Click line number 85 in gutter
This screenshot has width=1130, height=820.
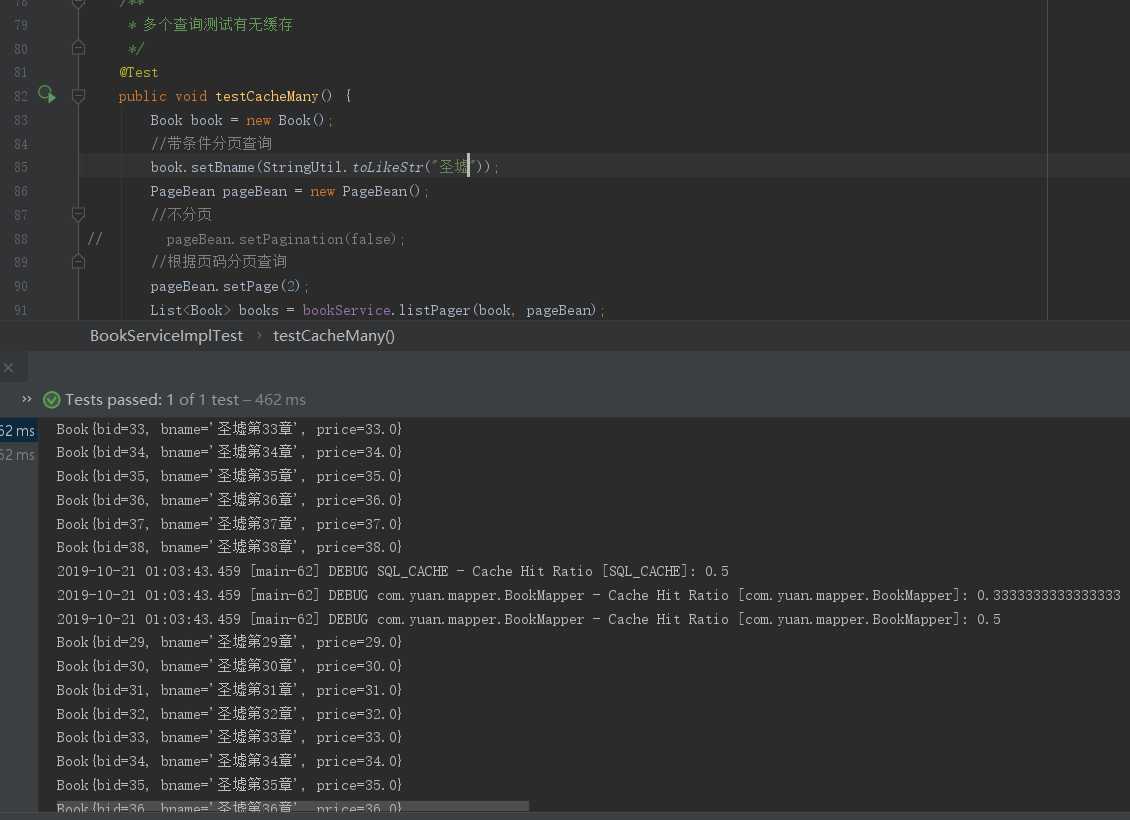pos(21,167)
